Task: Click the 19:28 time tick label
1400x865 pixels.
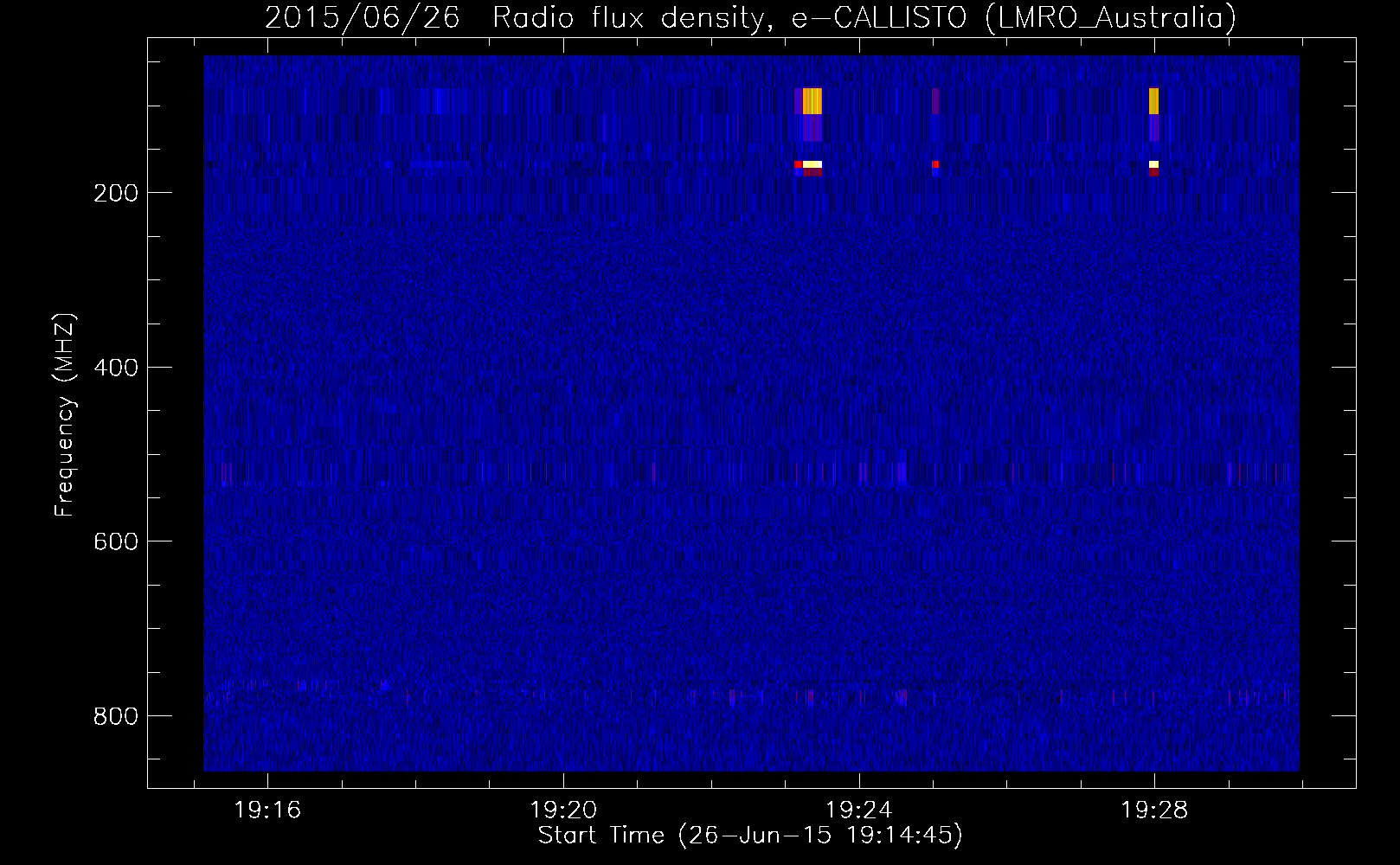Action: click(1154, 811)
